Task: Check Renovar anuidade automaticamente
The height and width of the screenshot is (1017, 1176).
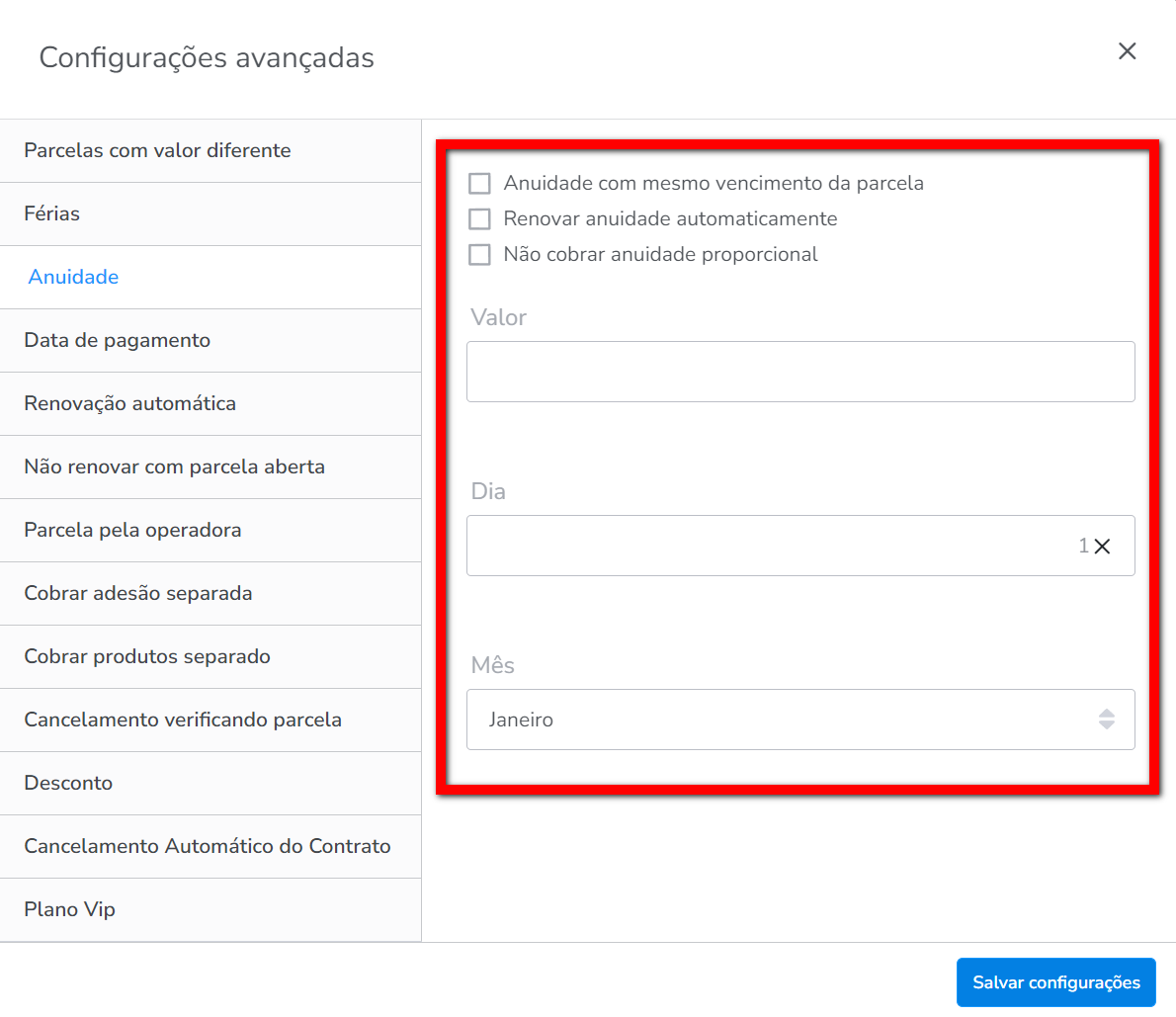Action: click(479, 219)
